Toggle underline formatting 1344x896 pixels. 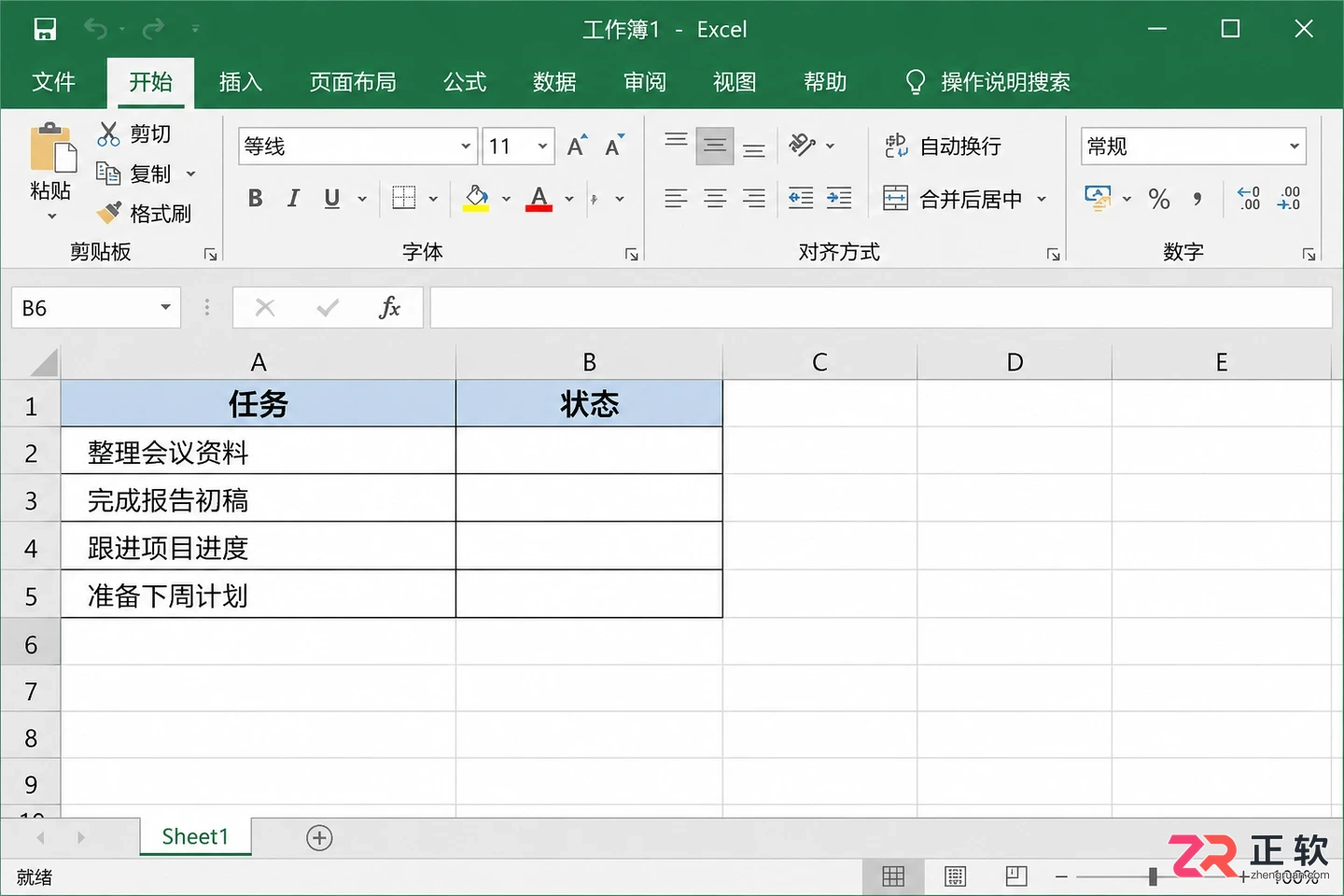tap(332, 198)
